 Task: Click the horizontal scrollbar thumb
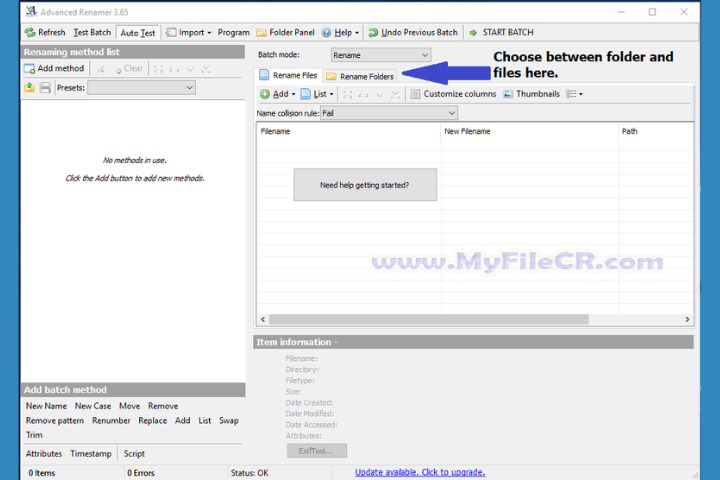tap(429, 319)
